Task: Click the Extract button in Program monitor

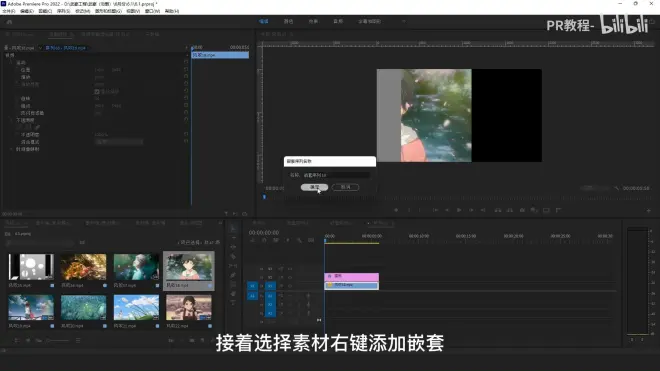Action: [x=510, y=210]
